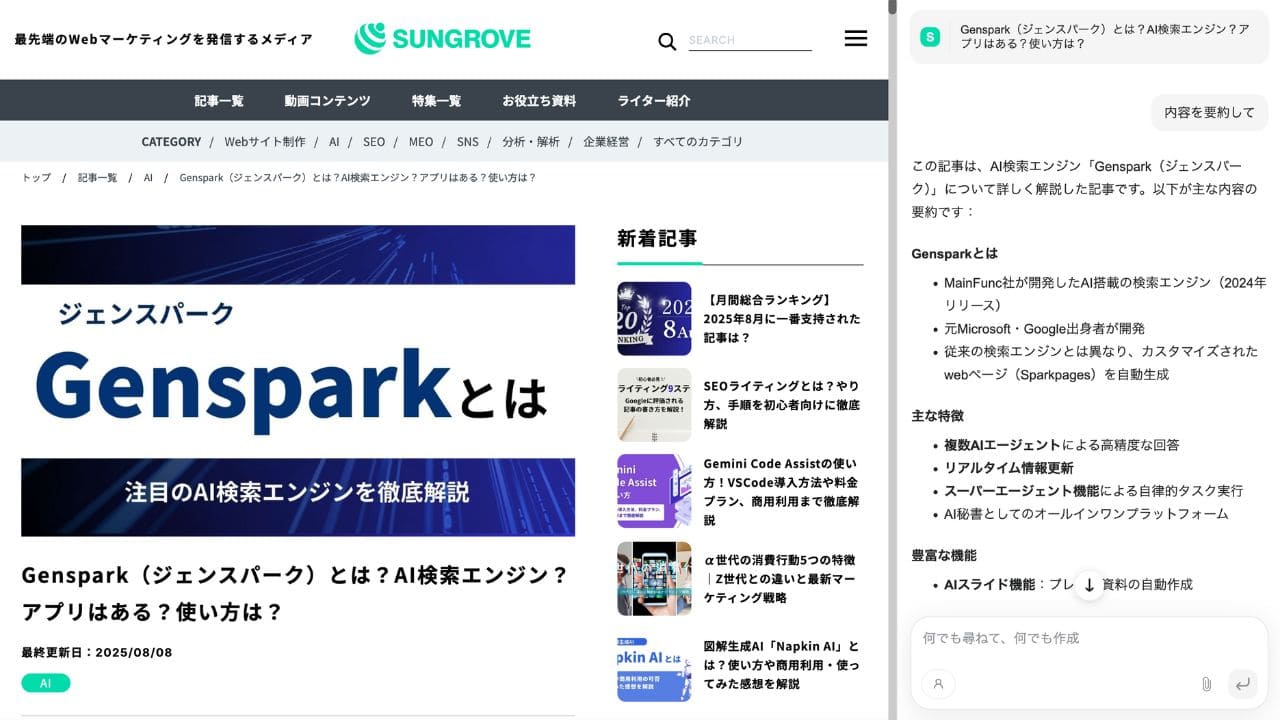Click the send message arrow button

click(x=1242, y=684)
